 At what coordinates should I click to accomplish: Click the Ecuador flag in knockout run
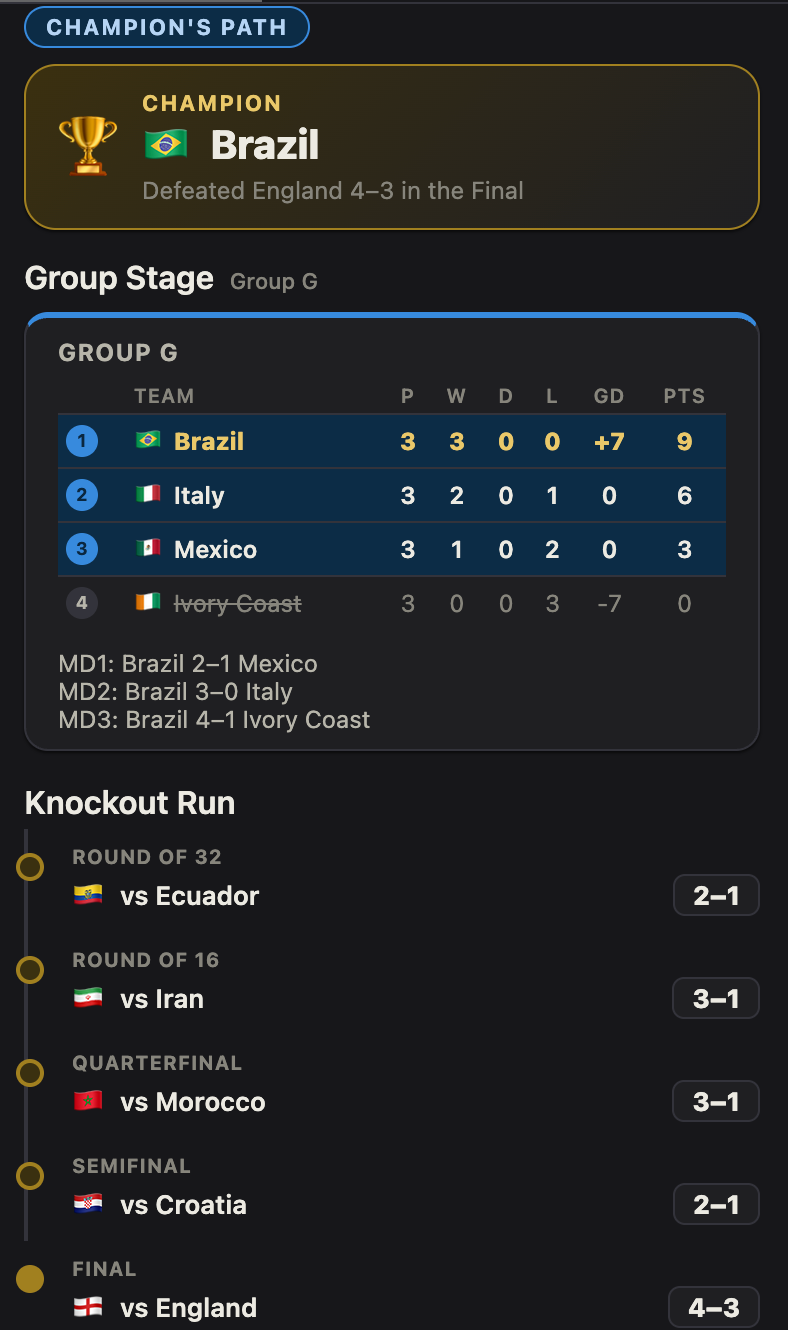[88, 895]
